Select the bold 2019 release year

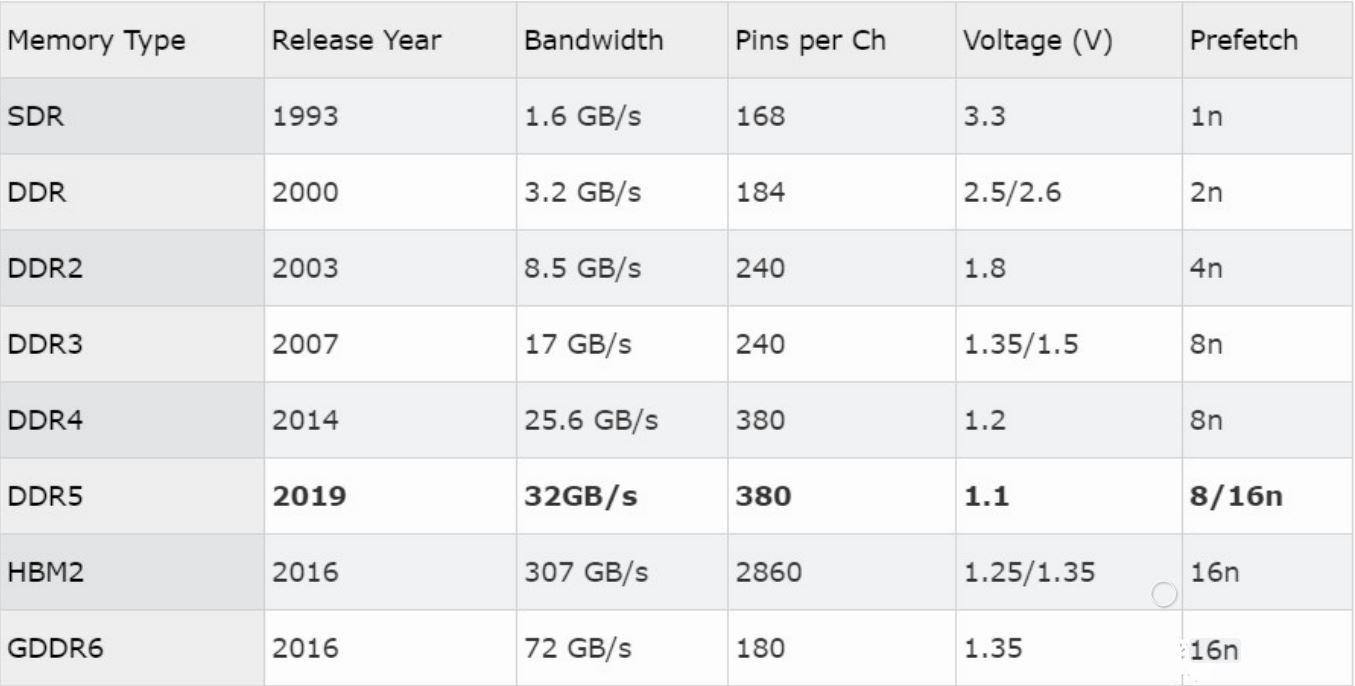309,496
